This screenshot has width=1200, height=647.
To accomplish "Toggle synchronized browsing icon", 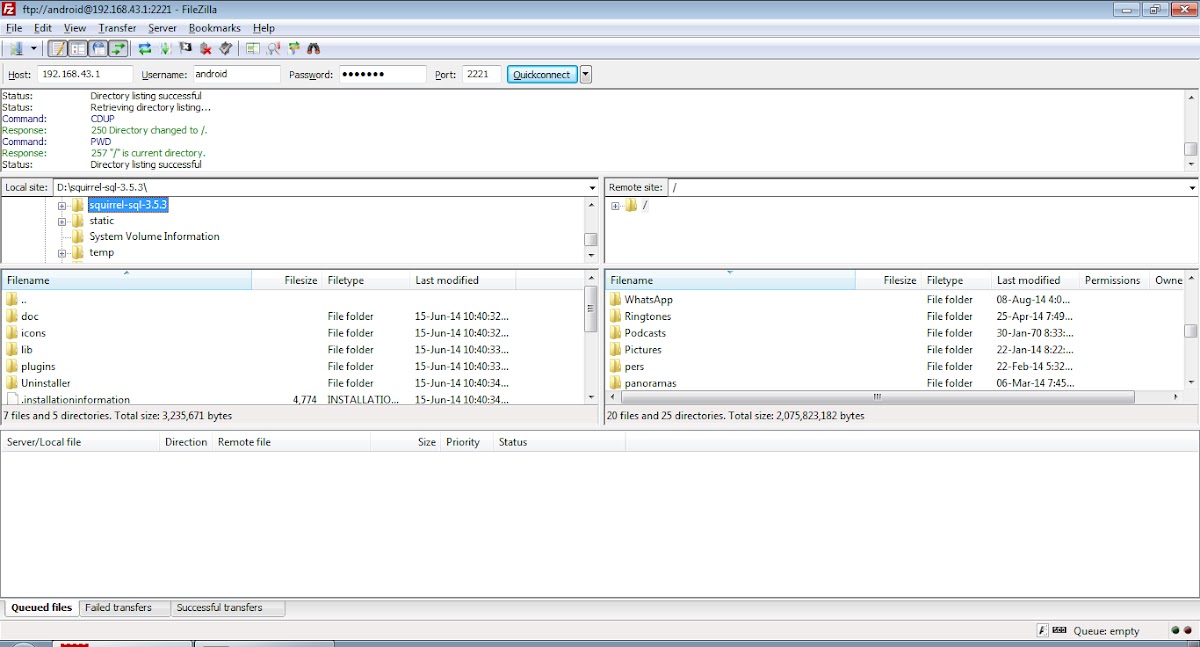I will point(294,48).
